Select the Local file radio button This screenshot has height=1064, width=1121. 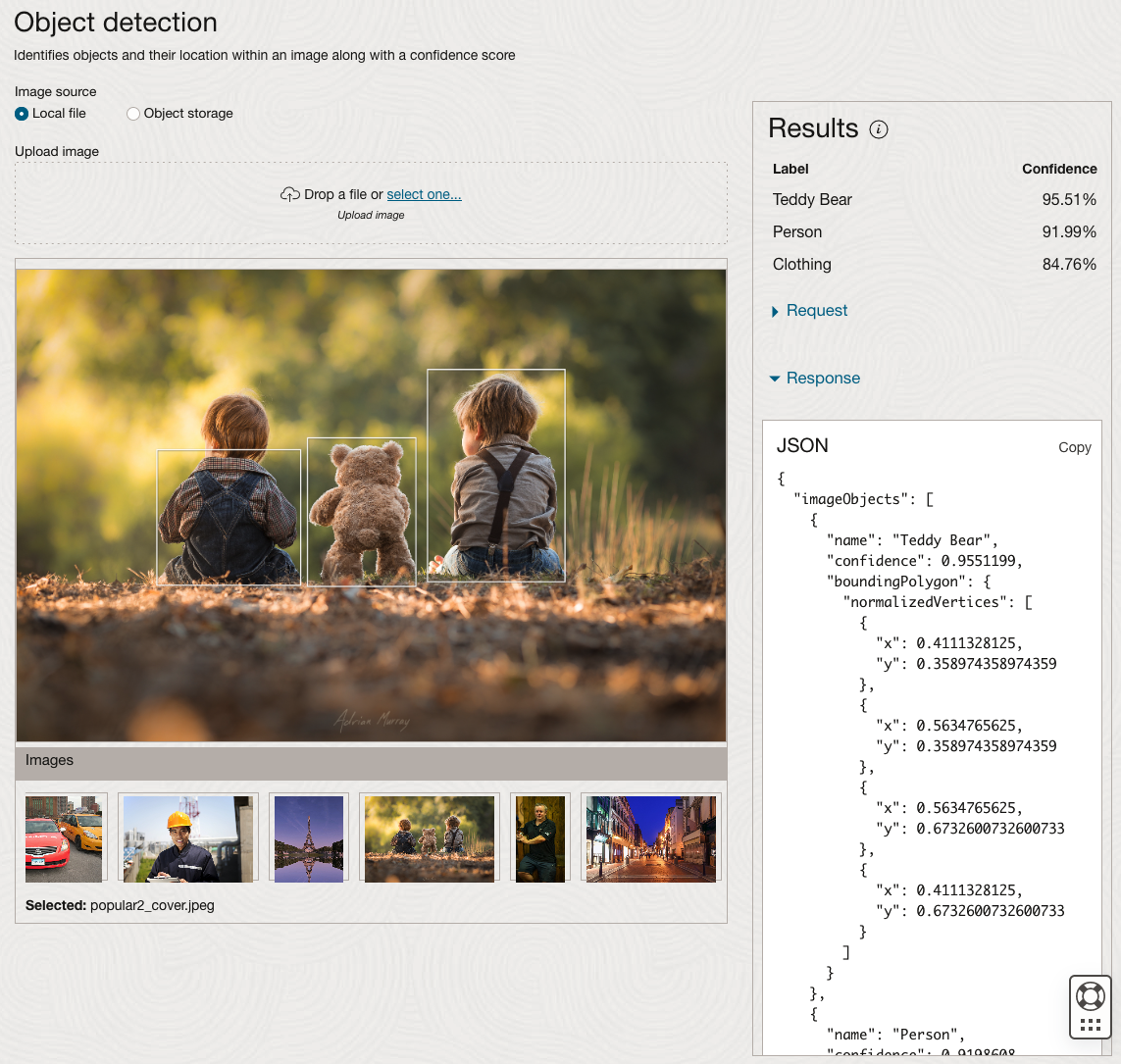(x=22, y=114)
